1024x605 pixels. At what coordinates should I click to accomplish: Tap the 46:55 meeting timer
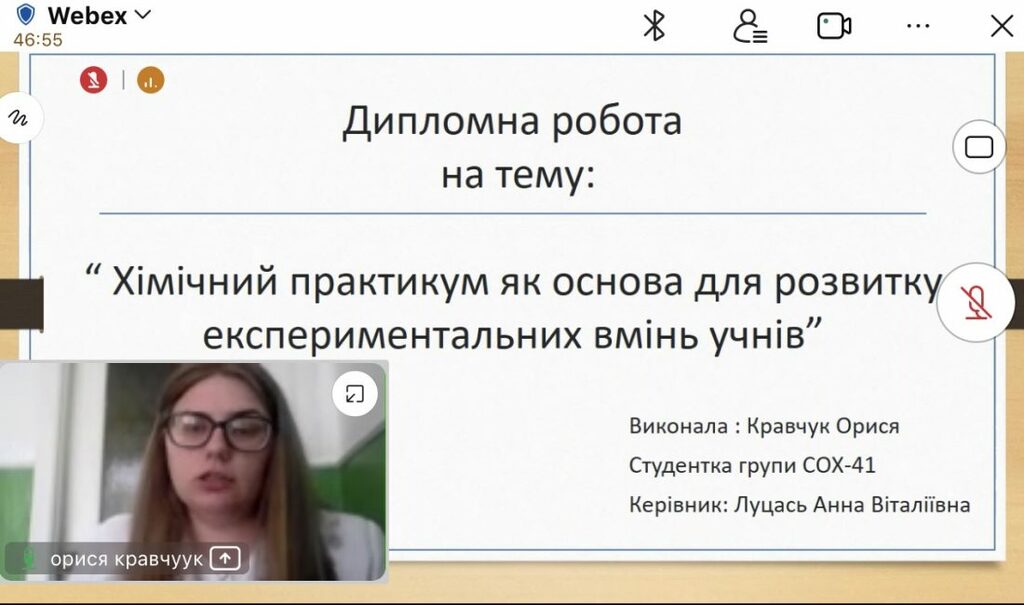coord(38,40)
